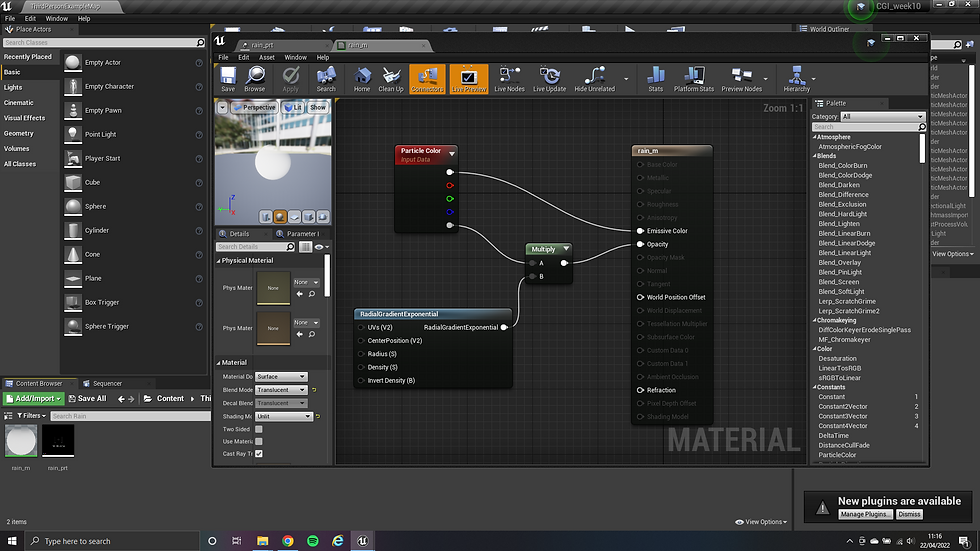Click the Apply toolbar icon

coord(290,79)
